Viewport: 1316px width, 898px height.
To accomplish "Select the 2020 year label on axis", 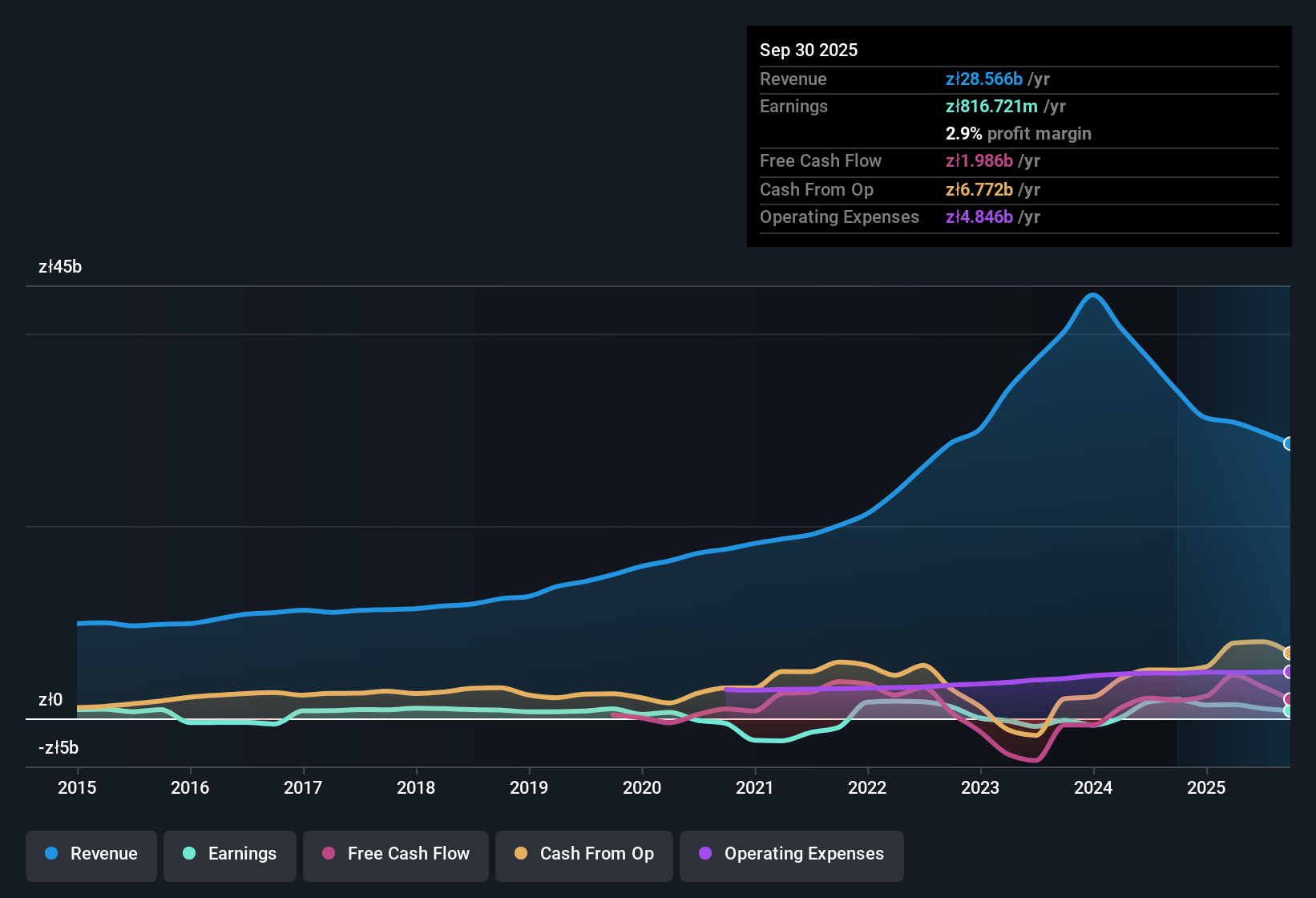I will 642,788.
